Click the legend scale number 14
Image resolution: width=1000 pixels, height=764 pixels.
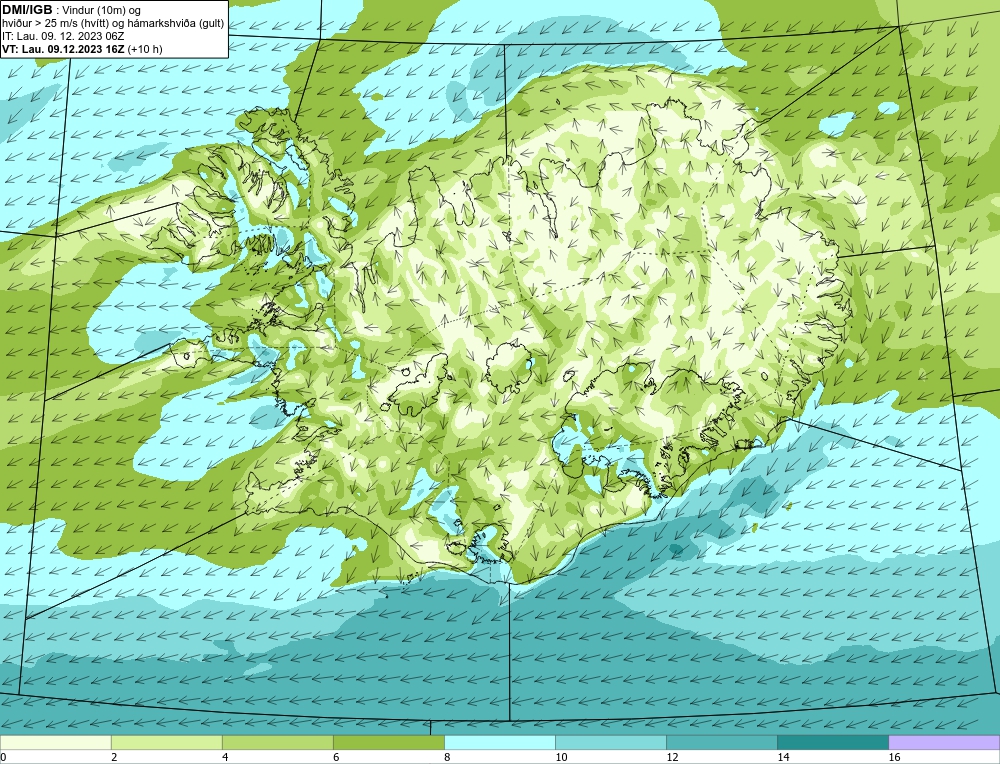pyautogui.click(x=783, y=757)
